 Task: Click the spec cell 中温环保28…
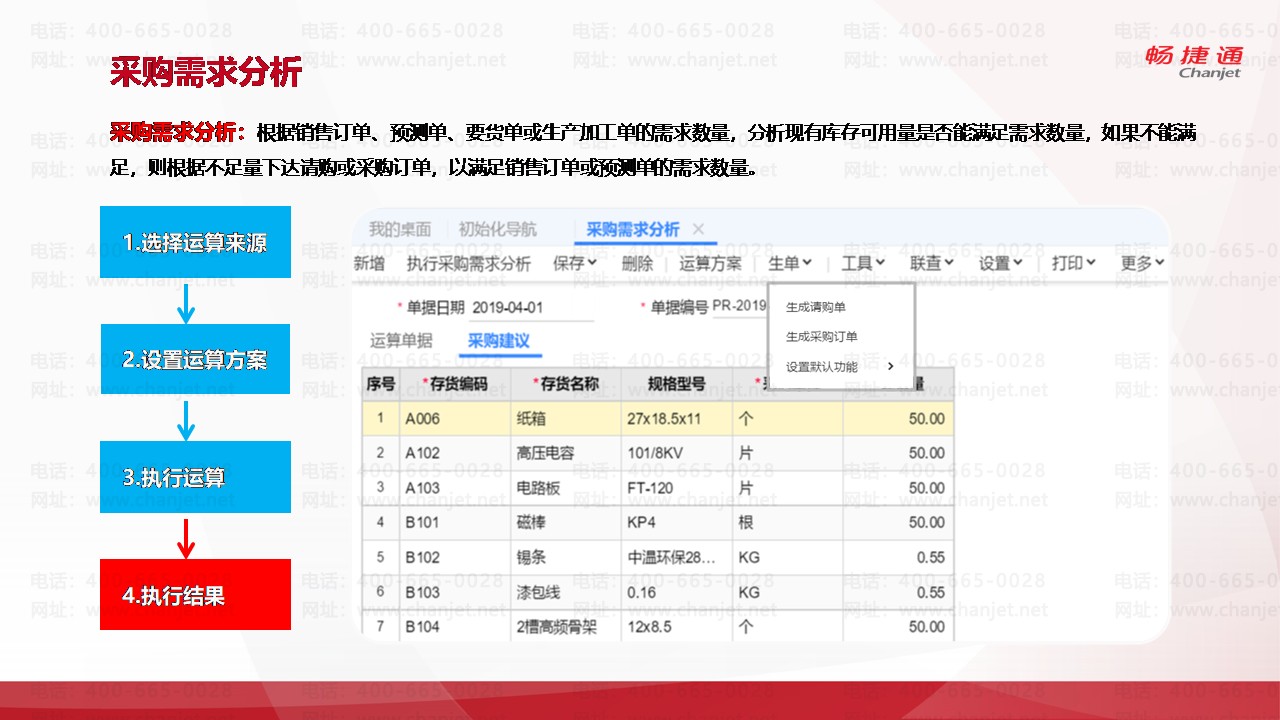676,557
